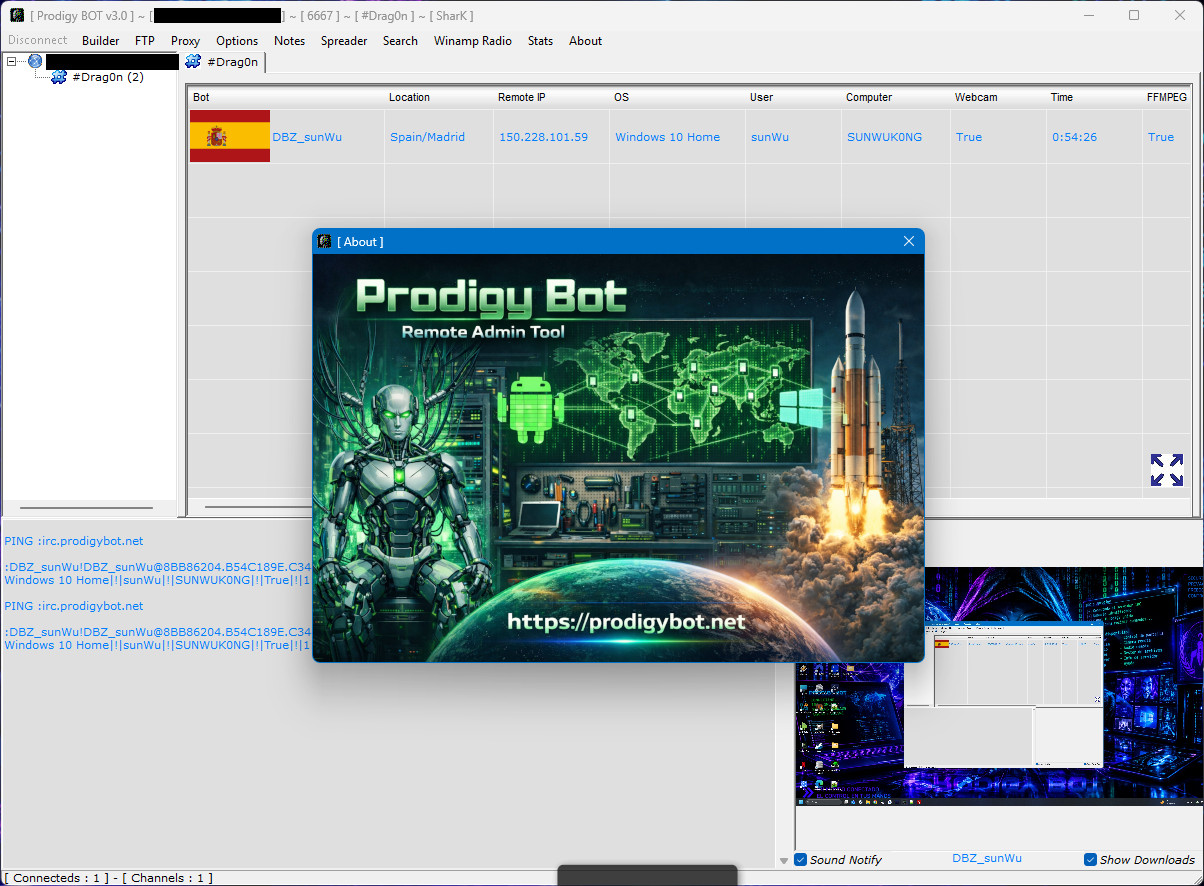Click the sunWu user cell

point(769,137)
